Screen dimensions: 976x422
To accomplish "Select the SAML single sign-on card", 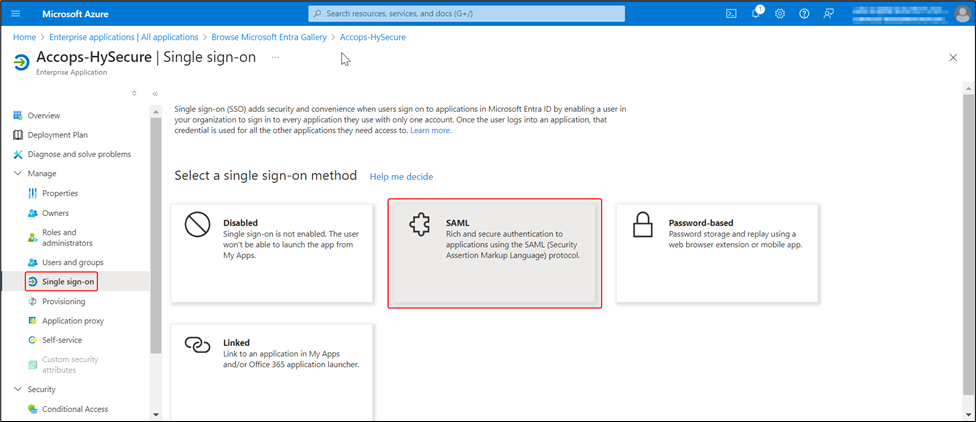I will pyautogui.click(x=495, y=254).
